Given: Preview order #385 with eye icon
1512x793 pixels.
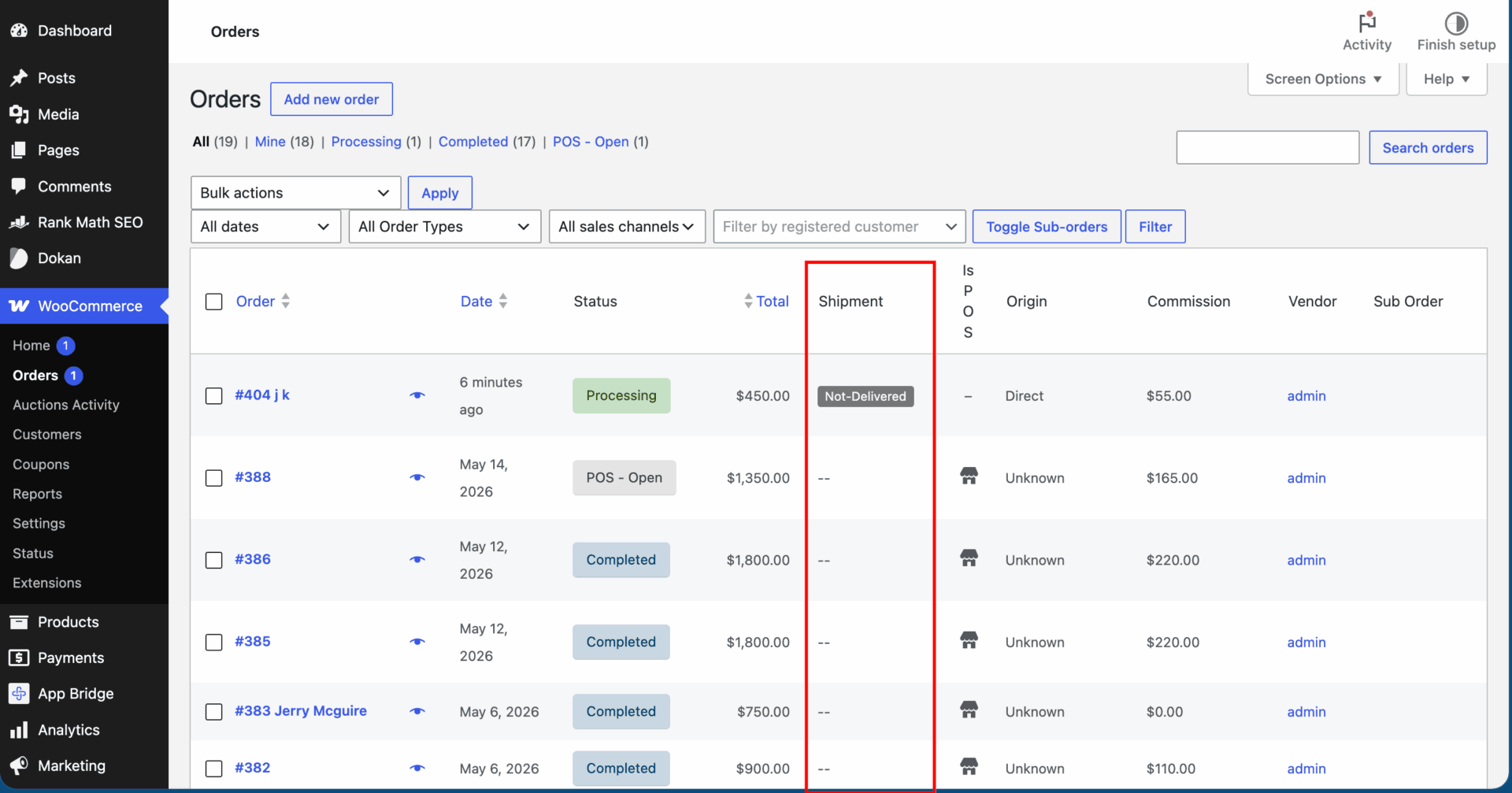Looking at the screenshot, I should click(x=417, y=642).
